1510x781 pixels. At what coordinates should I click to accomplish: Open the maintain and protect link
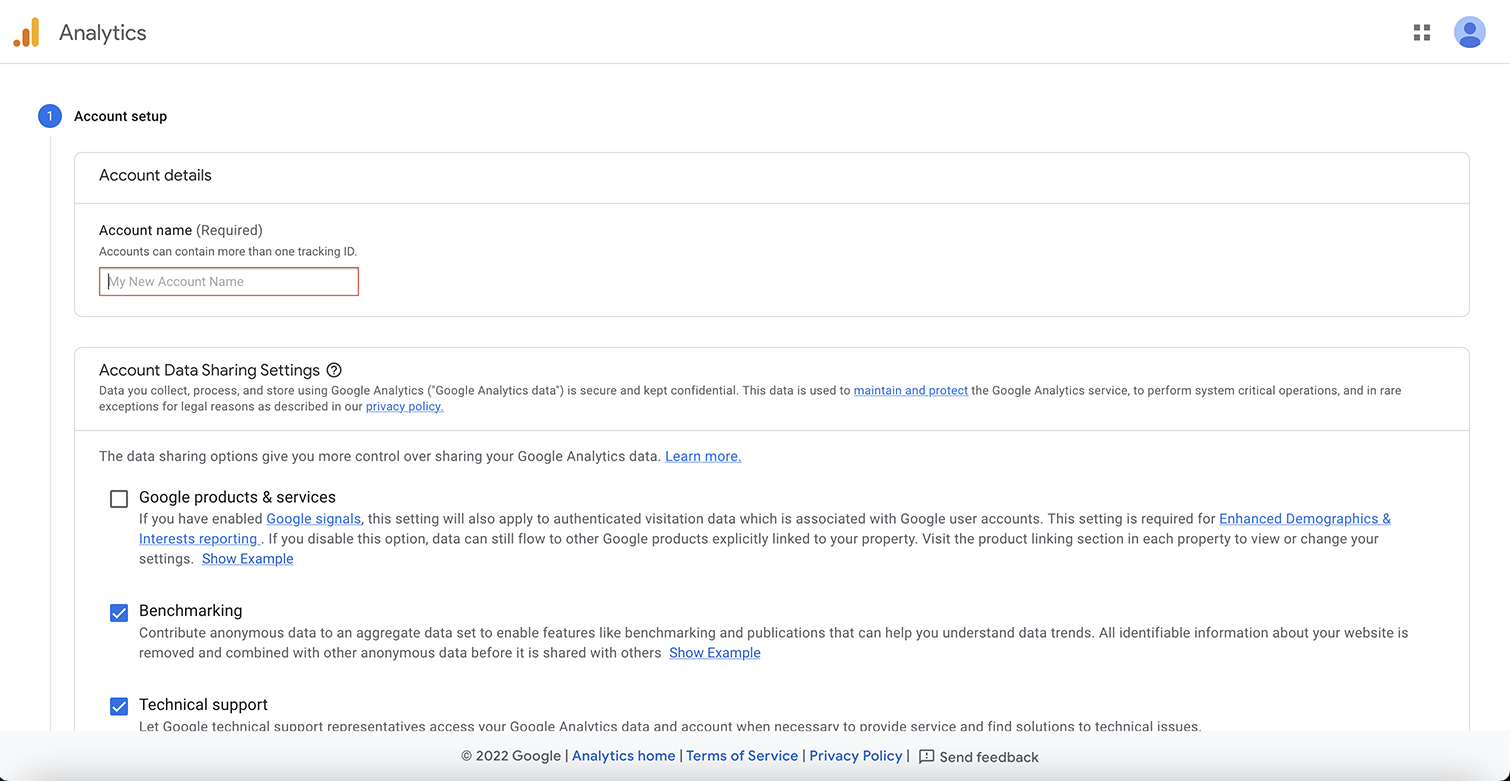click(910, 391)
